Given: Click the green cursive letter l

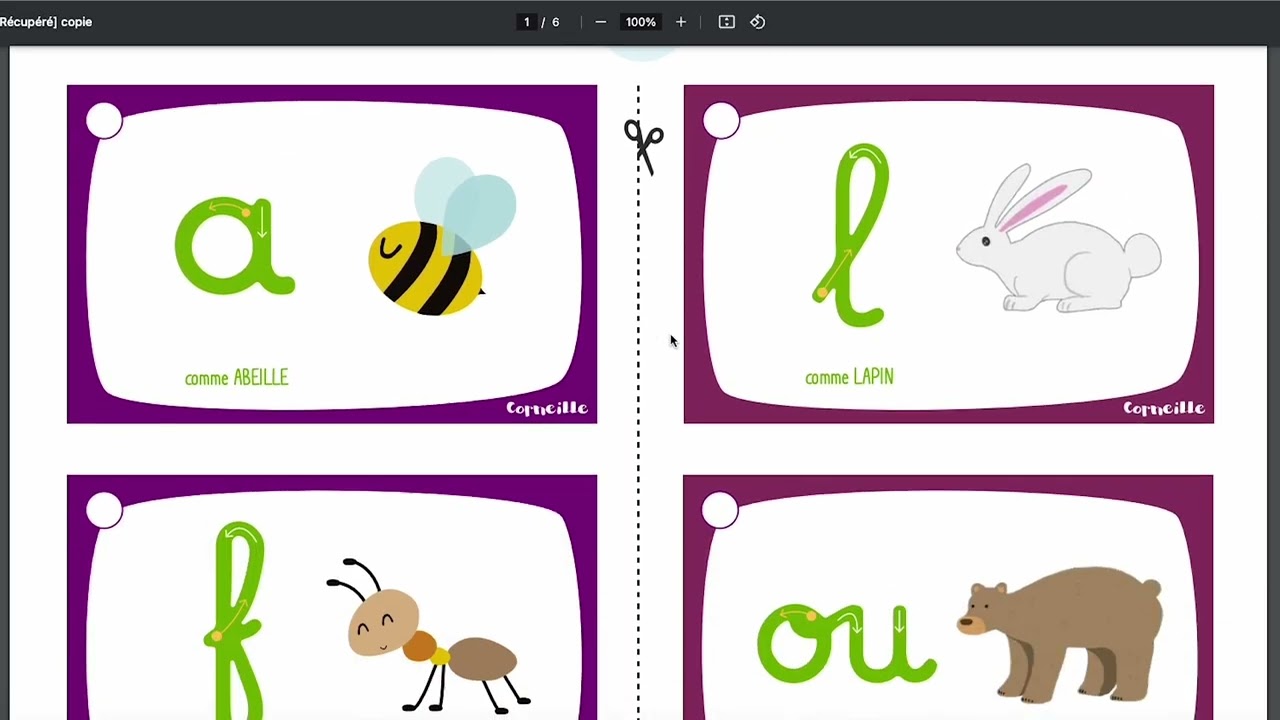Looking at the screenshot, I should [851, 236].
